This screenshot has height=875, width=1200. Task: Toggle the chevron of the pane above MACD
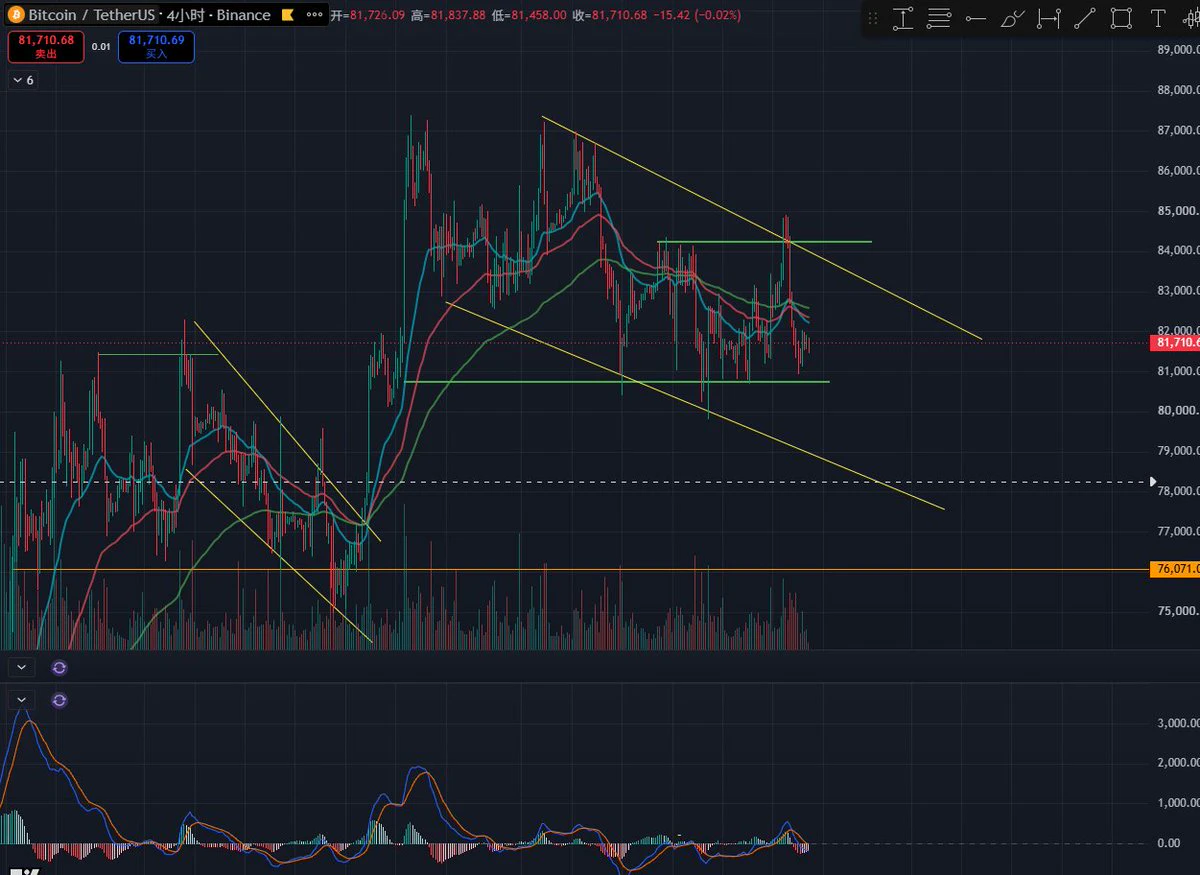[22, 667]
